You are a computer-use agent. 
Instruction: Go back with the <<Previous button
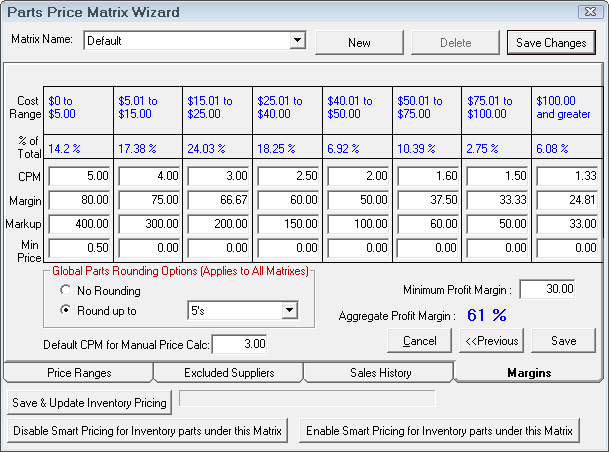(x=491, y=341)
